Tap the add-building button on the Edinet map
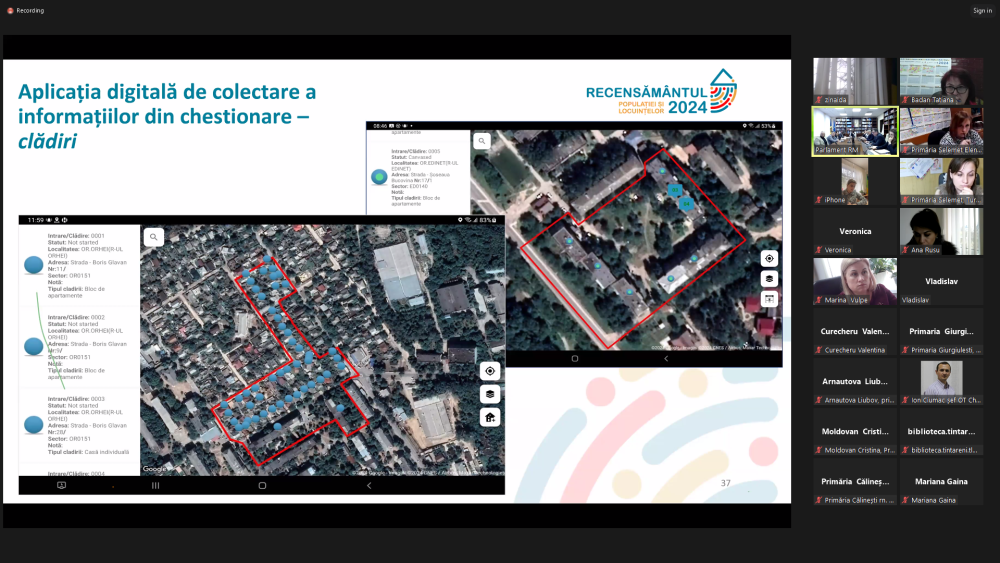 [x=769, y=299]
